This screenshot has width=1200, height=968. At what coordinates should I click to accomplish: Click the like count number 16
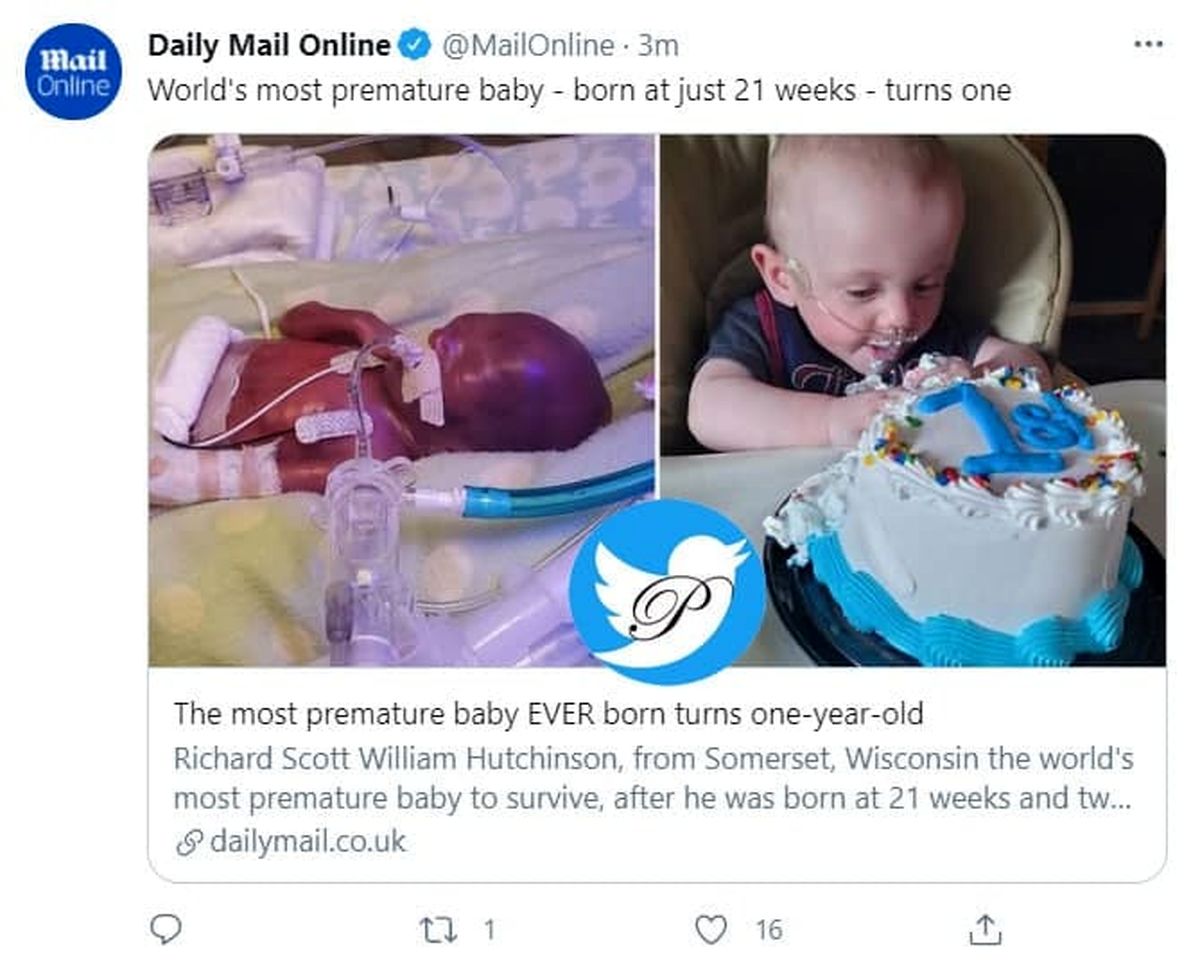tap(768, 930)
